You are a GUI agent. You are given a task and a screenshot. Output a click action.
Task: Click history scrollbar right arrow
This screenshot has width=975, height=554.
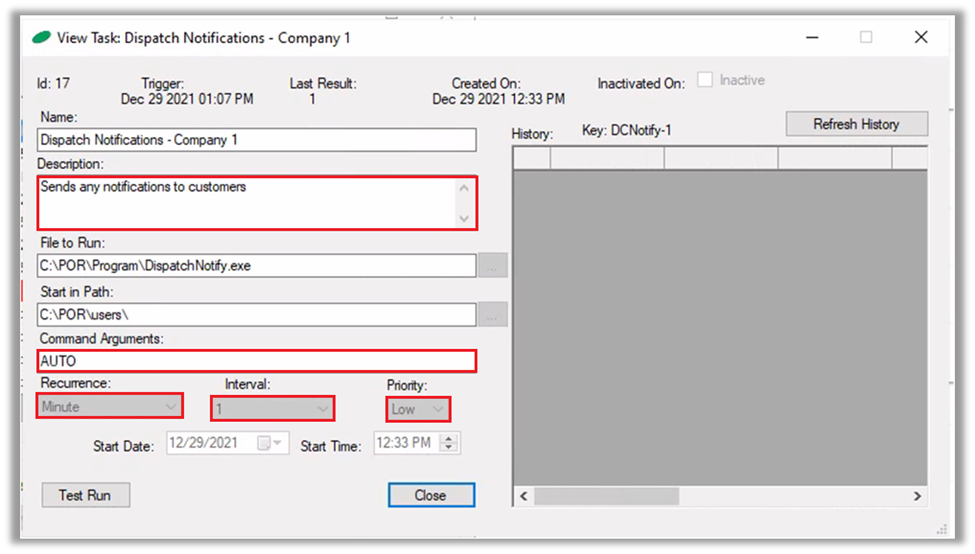(x=917, y=496)
